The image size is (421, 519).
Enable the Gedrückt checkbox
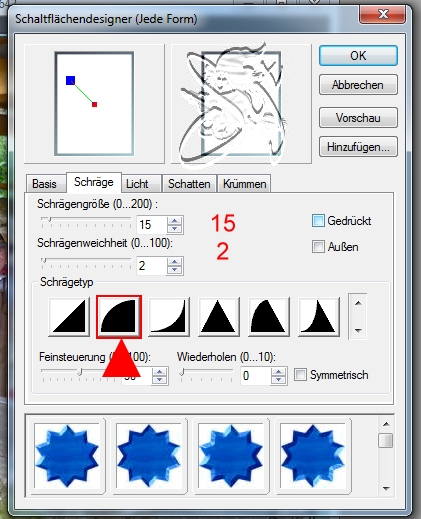318,221
